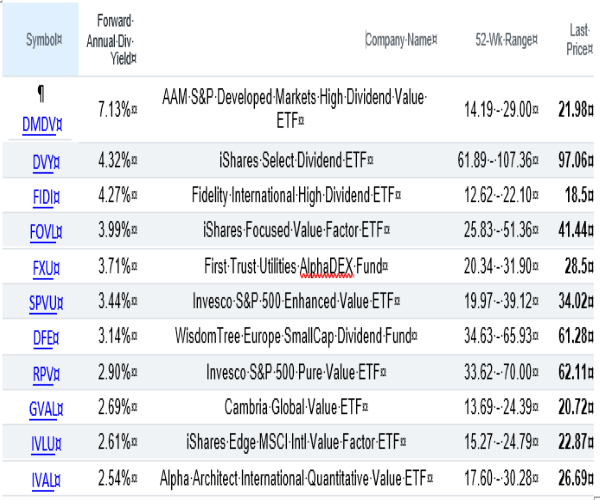Click the 26.69 last price cell
Viewport: 600px width, 500px height.
[578, 478]
